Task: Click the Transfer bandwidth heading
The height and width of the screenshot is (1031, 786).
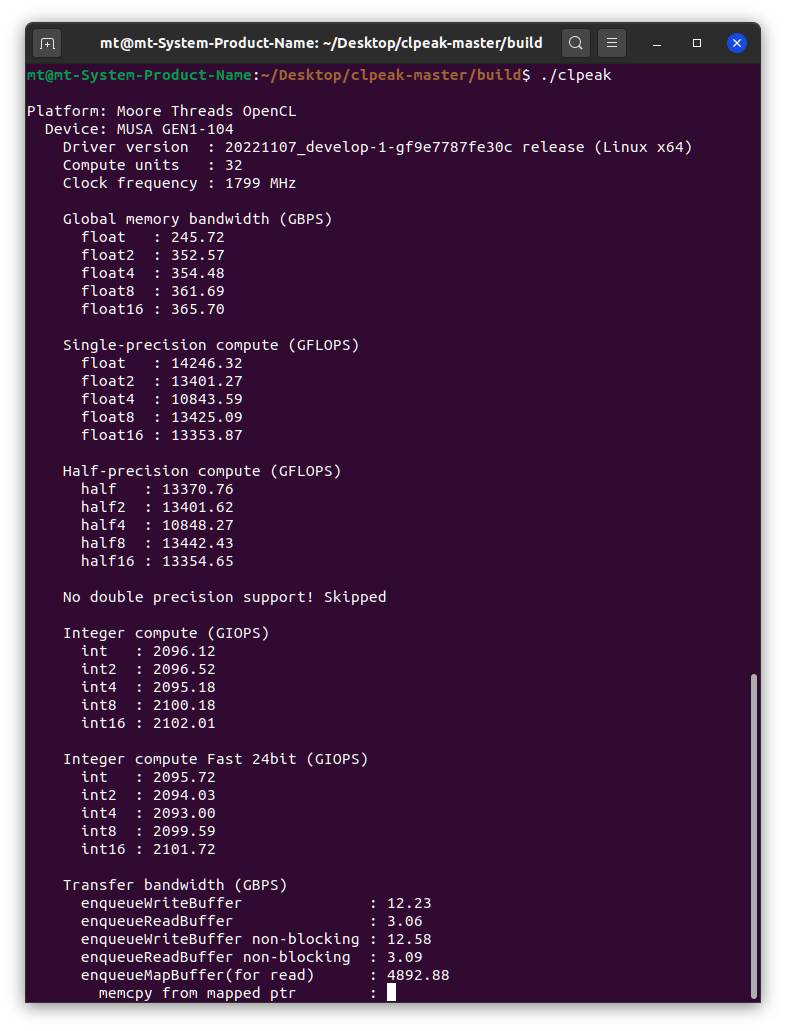Action: click(174, 885)
